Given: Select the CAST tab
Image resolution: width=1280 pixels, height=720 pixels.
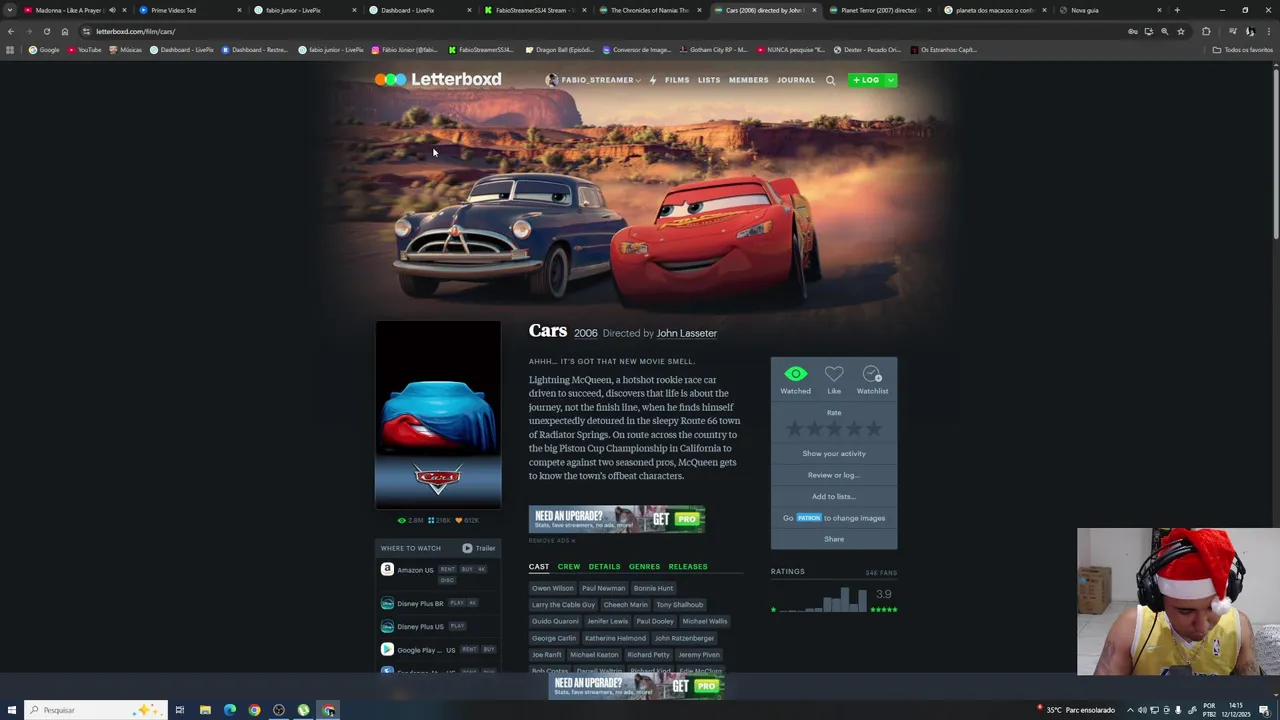Looking at the screenshot, I should click(x=539, y=566).
